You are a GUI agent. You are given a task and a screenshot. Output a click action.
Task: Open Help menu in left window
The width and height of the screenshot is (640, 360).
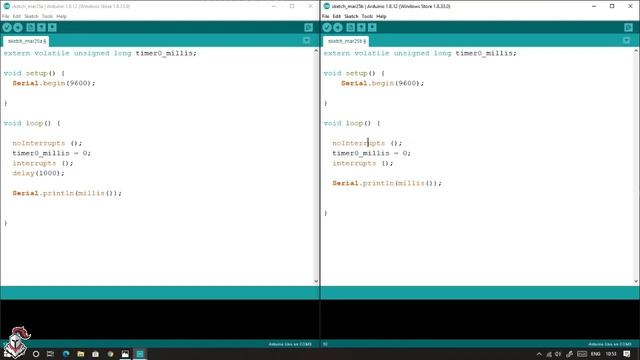[x=61, y=16]
